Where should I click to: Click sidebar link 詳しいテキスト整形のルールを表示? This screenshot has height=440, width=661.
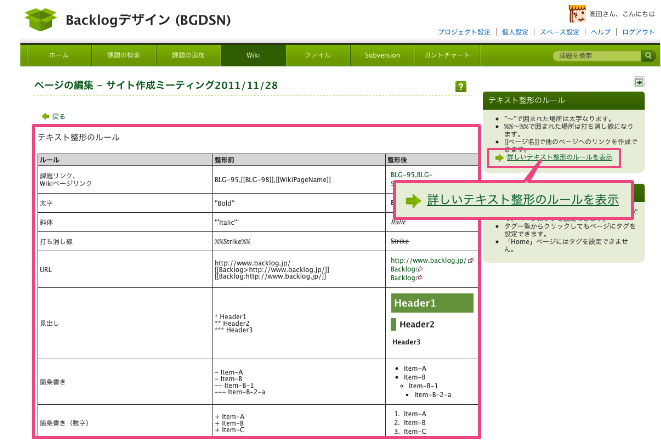point(559,157)
